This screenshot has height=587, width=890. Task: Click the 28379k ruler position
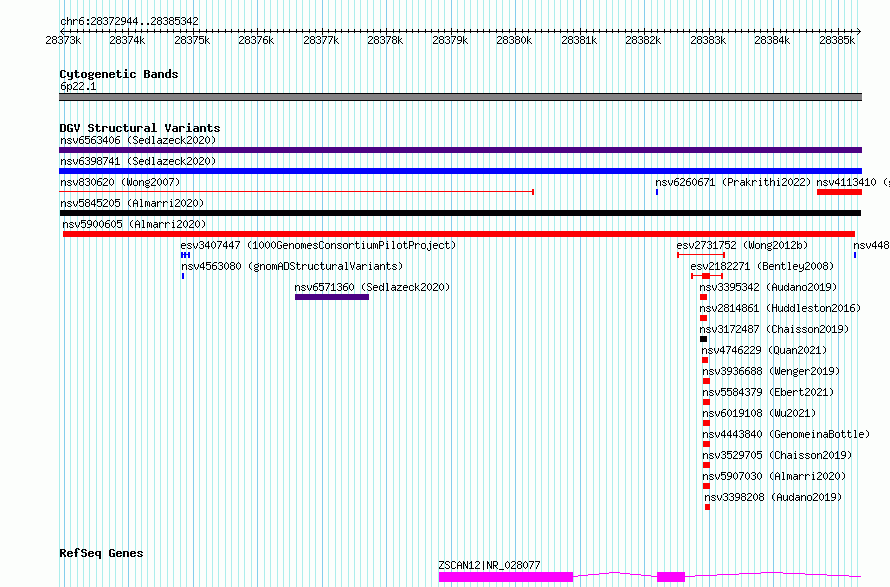point(450,40)
